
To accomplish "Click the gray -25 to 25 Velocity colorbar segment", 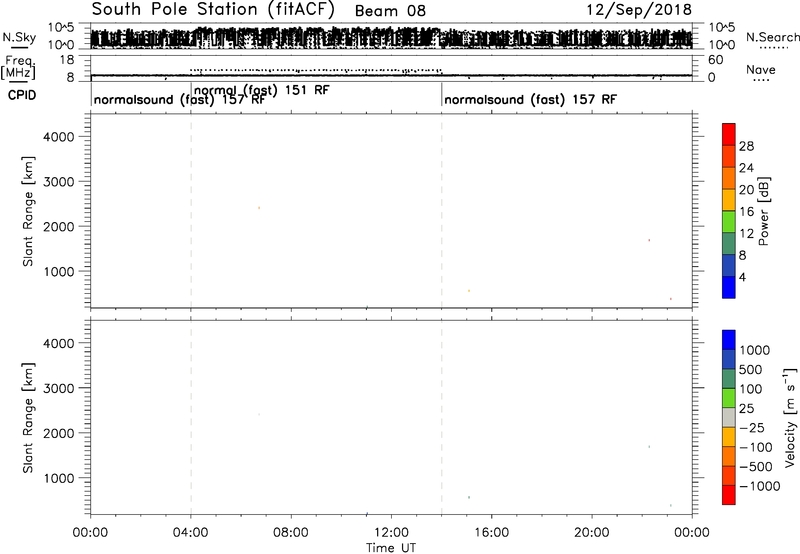I will [729, 417].
